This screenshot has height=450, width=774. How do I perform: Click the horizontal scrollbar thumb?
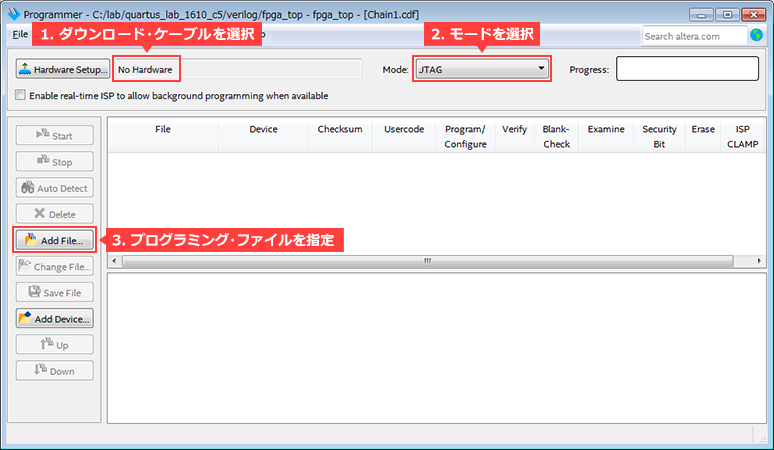tap(427, 261)
